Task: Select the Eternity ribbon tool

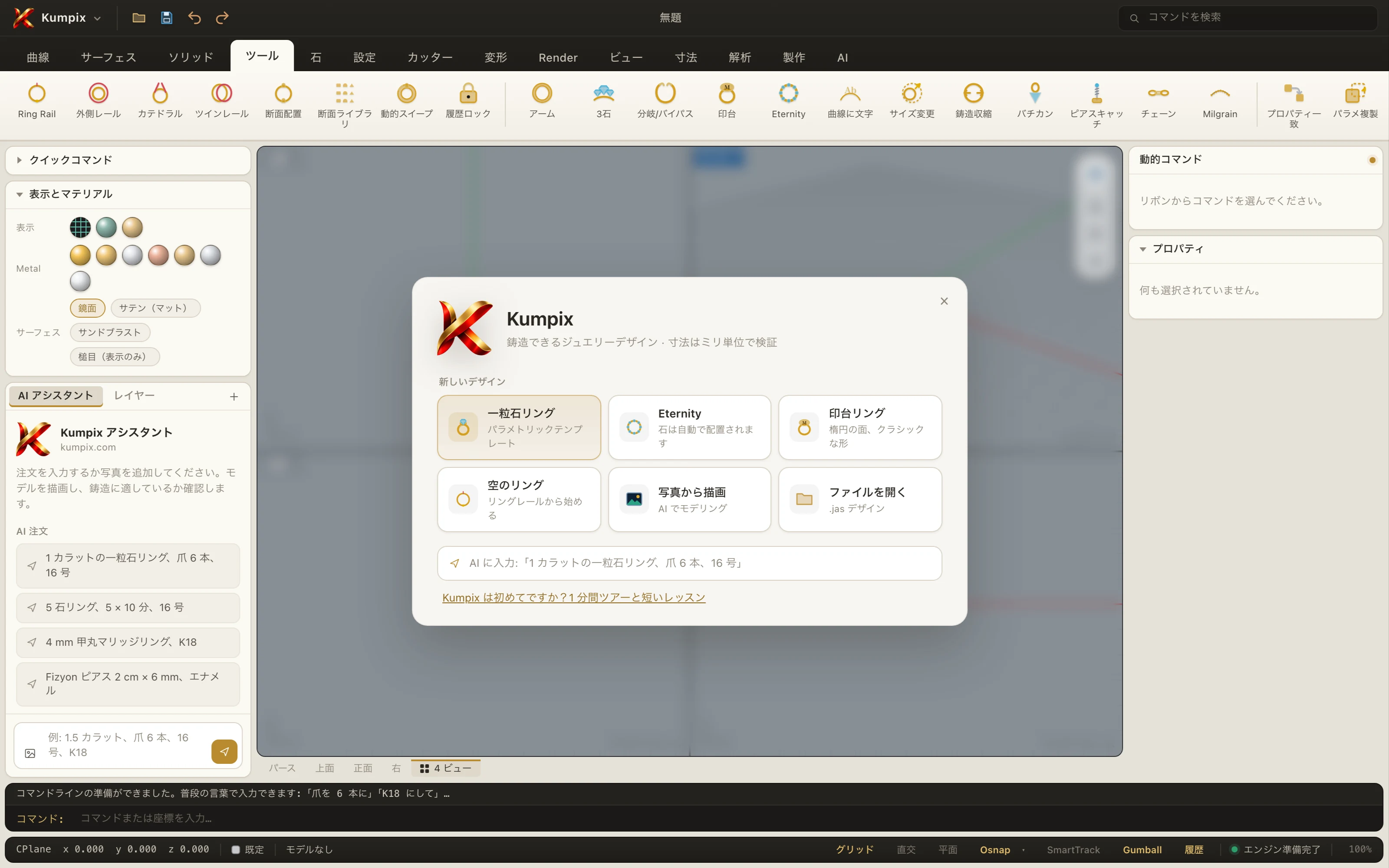Action: point(789,101)
